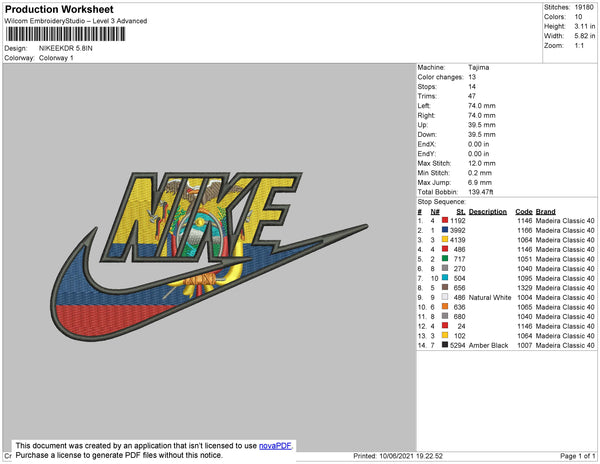Click 'Wilcom EmbroideryStudio – Level 3 Advanced' subtitle
Viewport: 600px width, 464px height.
(x=76, y=21)
